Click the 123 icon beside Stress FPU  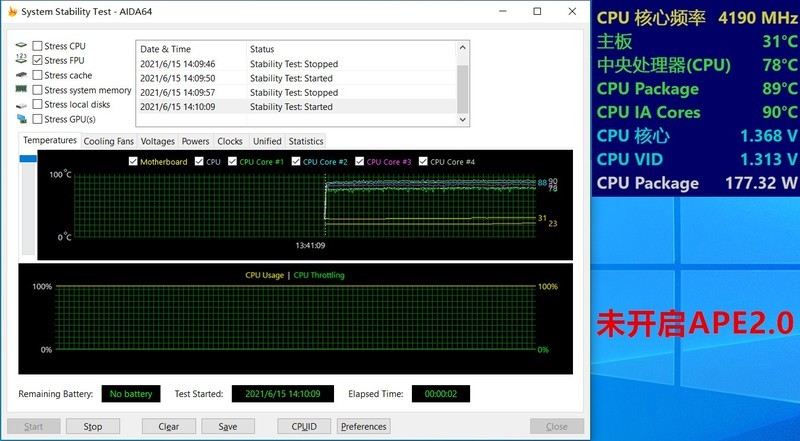pyautogui.click(x=21, y=59)
